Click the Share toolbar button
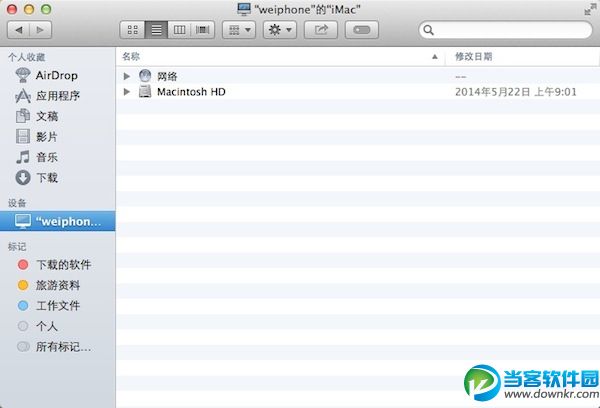600x408 pixels. pos(321,30)
